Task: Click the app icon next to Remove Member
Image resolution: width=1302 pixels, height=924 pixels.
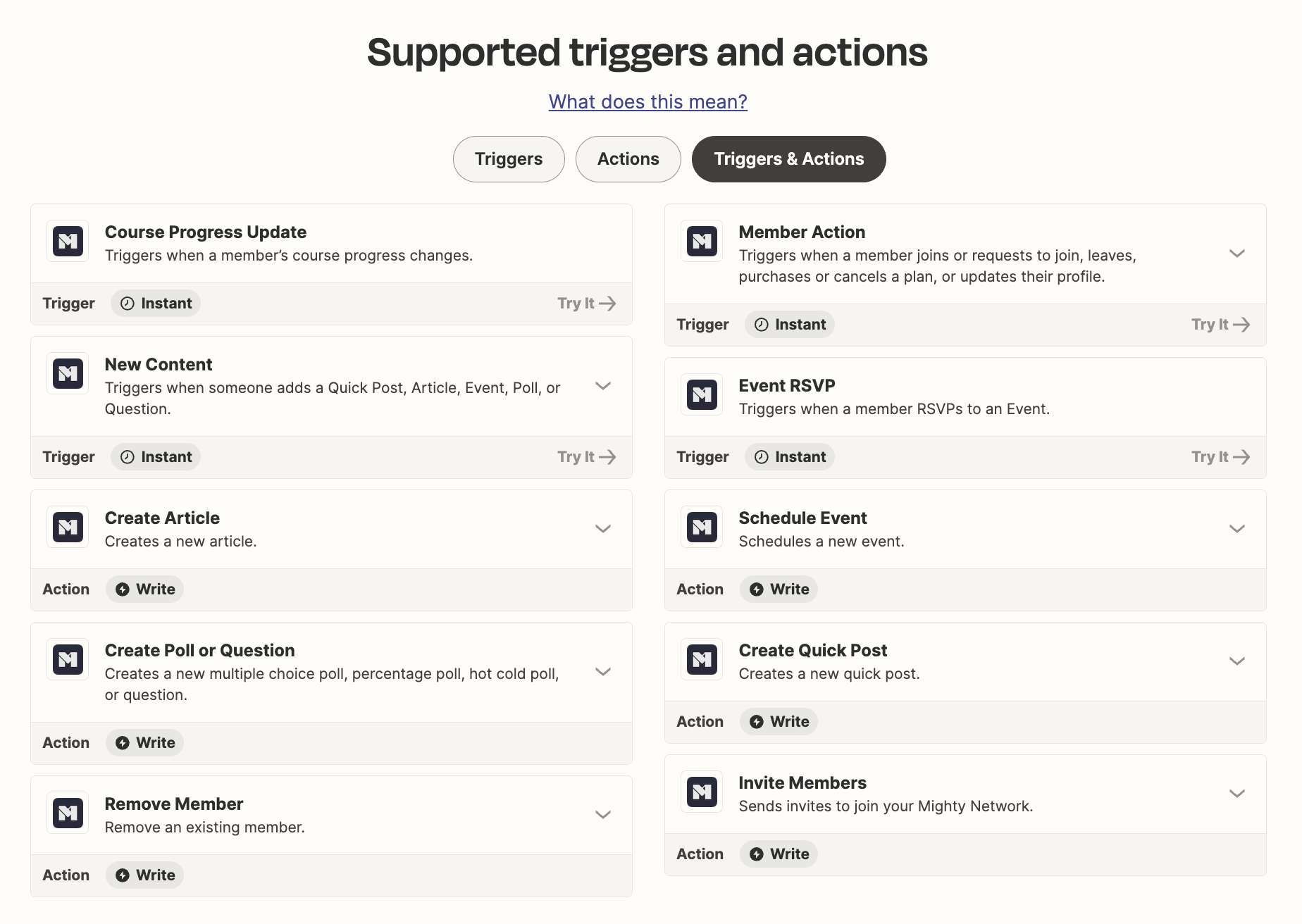Action: (x=68, y=813)
